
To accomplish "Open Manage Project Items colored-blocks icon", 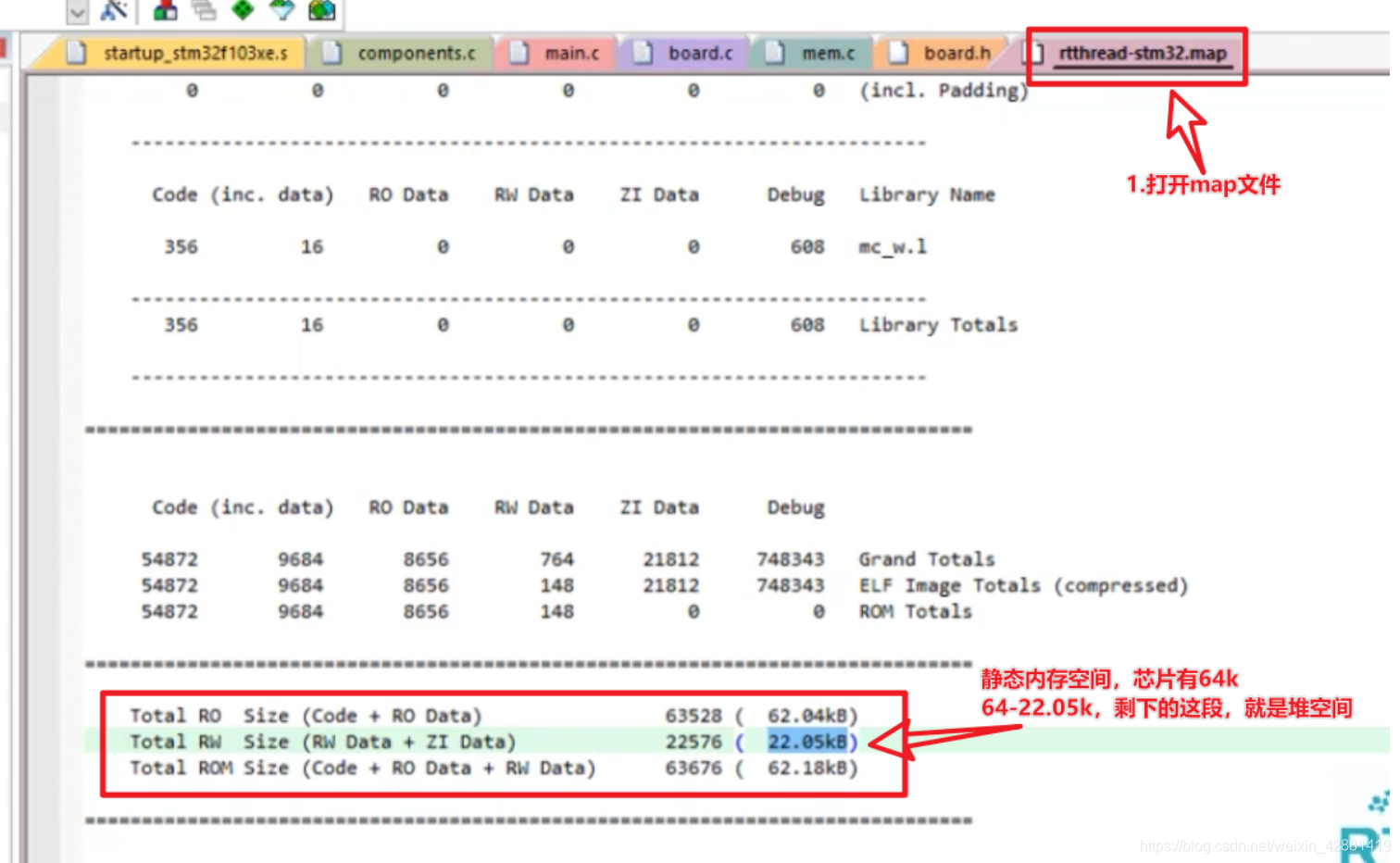I will click(x=166, y=10).
